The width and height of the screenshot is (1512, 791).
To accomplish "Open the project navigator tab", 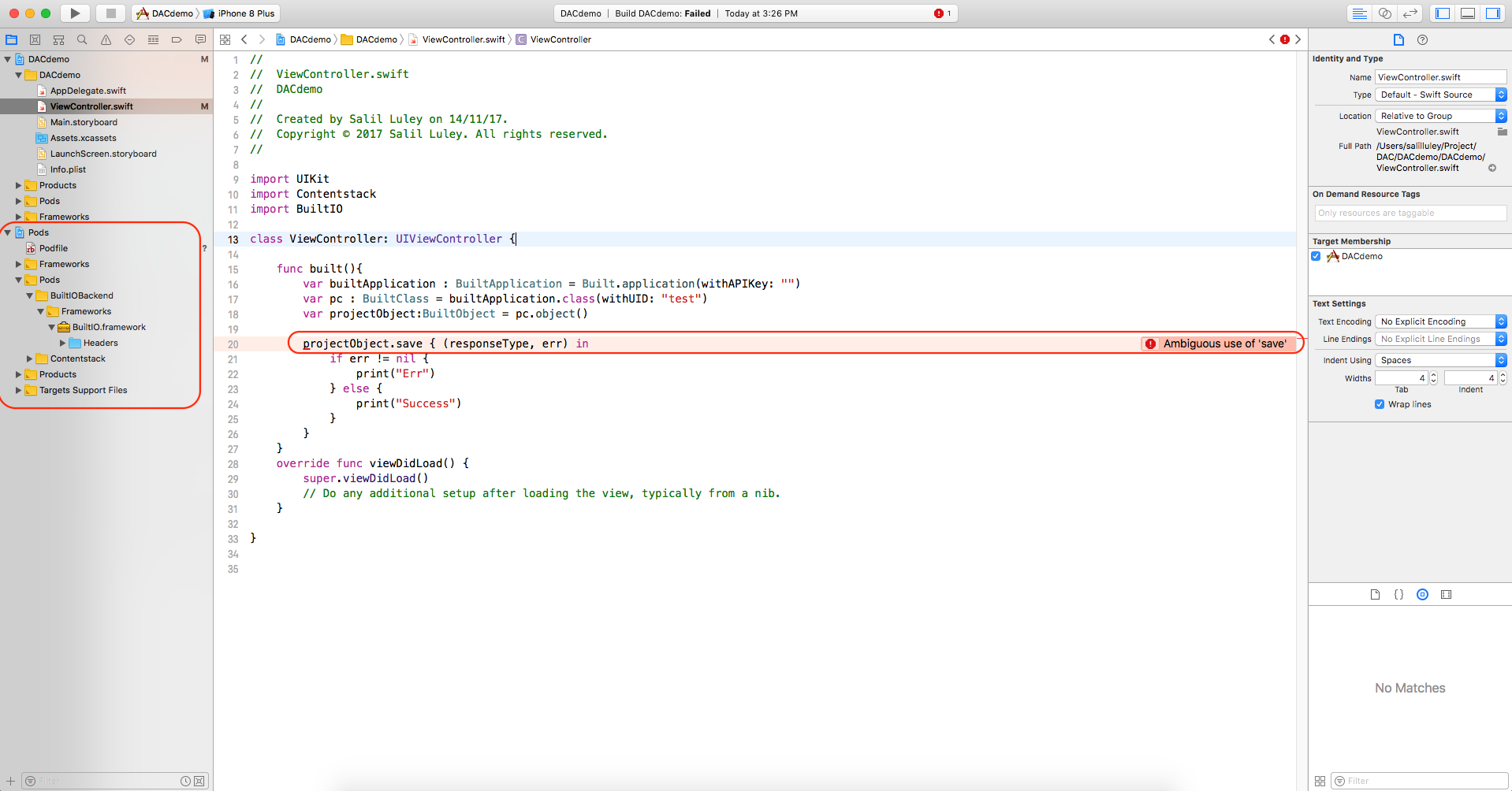I will click(x=12, y=39).
